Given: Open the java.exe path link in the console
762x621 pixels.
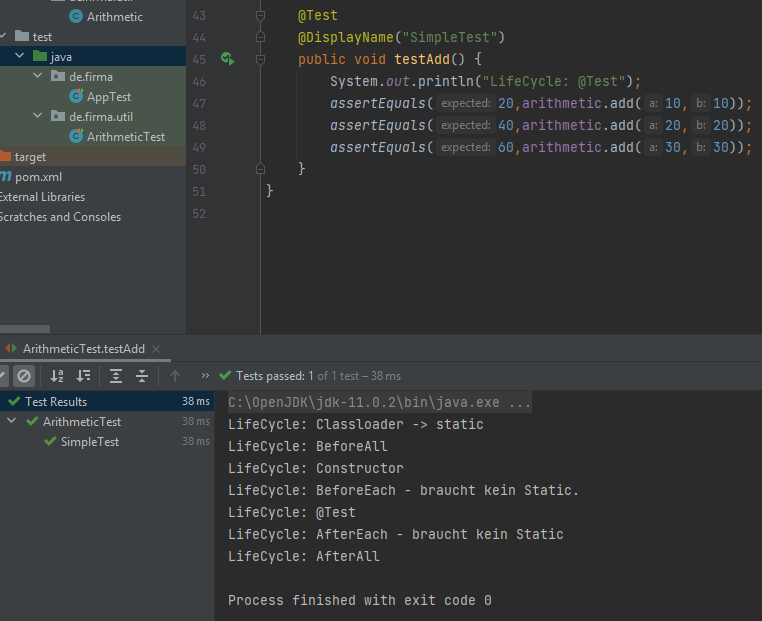Looking at the screenshot, I should pos(379,403).
